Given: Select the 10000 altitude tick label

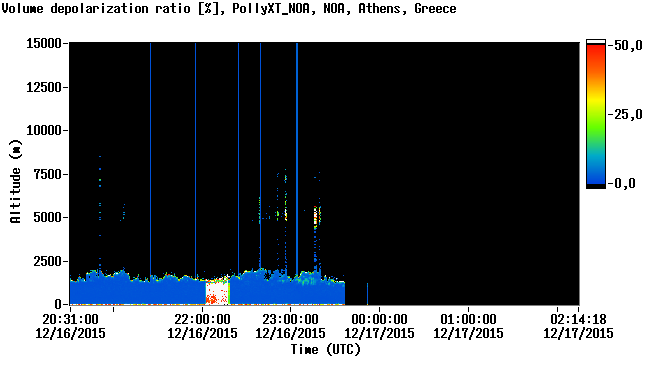Looking at the screenshot, I should coord(44,131).
